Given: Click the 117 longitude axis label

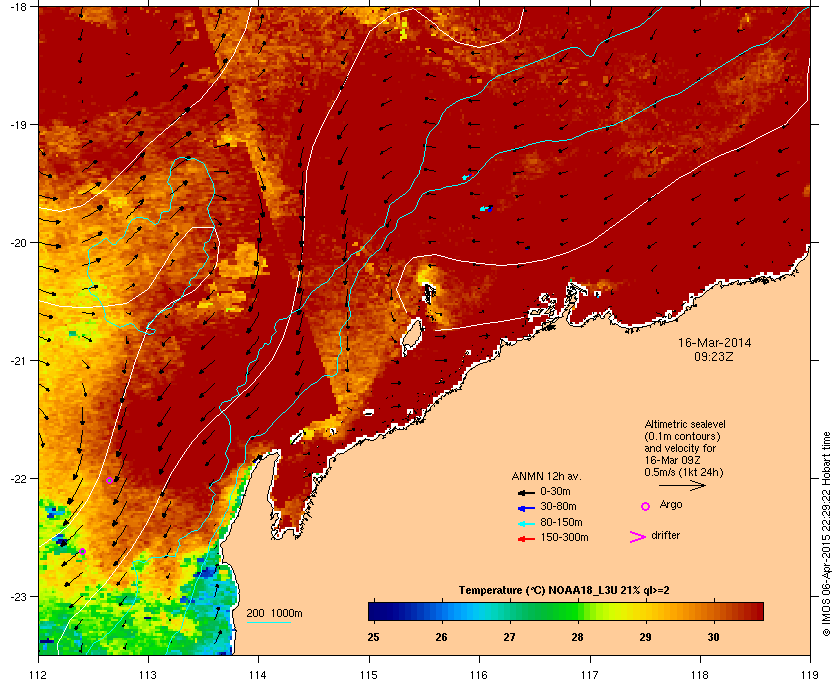Looking at the screenshot, I should [x=590, y=675].
